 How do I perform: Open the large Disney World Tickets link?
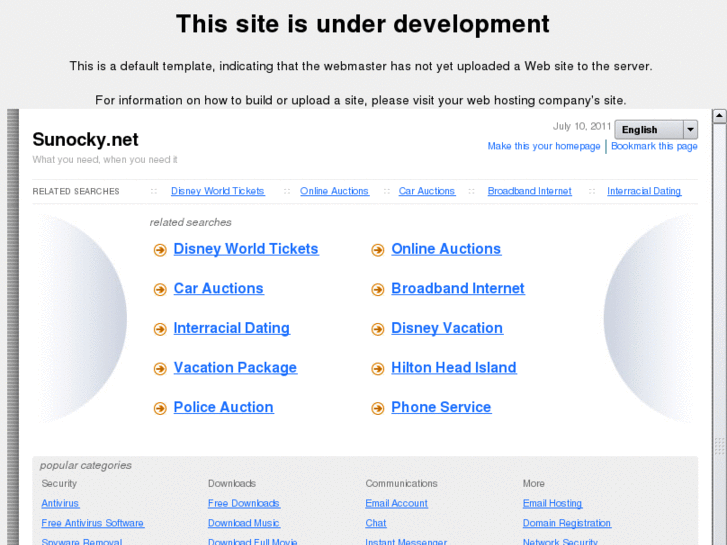[x=246, y=249]
